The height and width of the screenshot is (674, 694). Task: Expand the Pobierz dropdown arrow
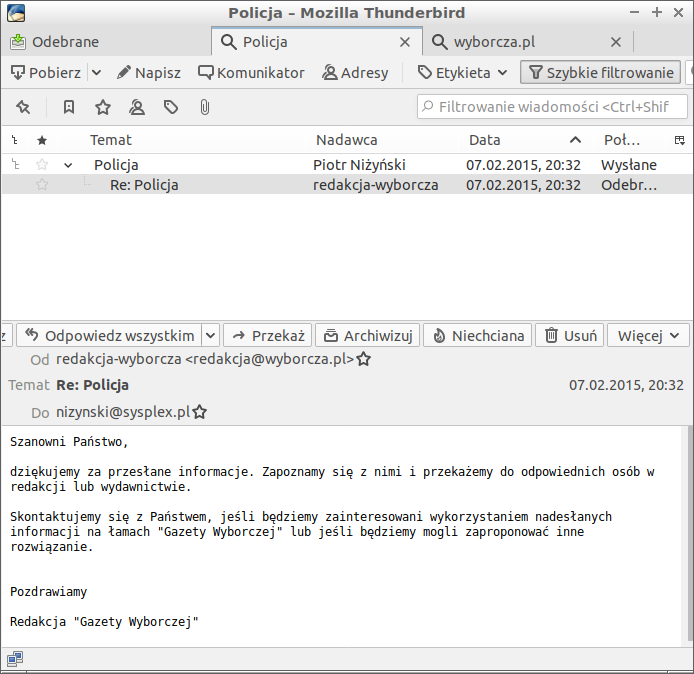[x=96, y=73]
